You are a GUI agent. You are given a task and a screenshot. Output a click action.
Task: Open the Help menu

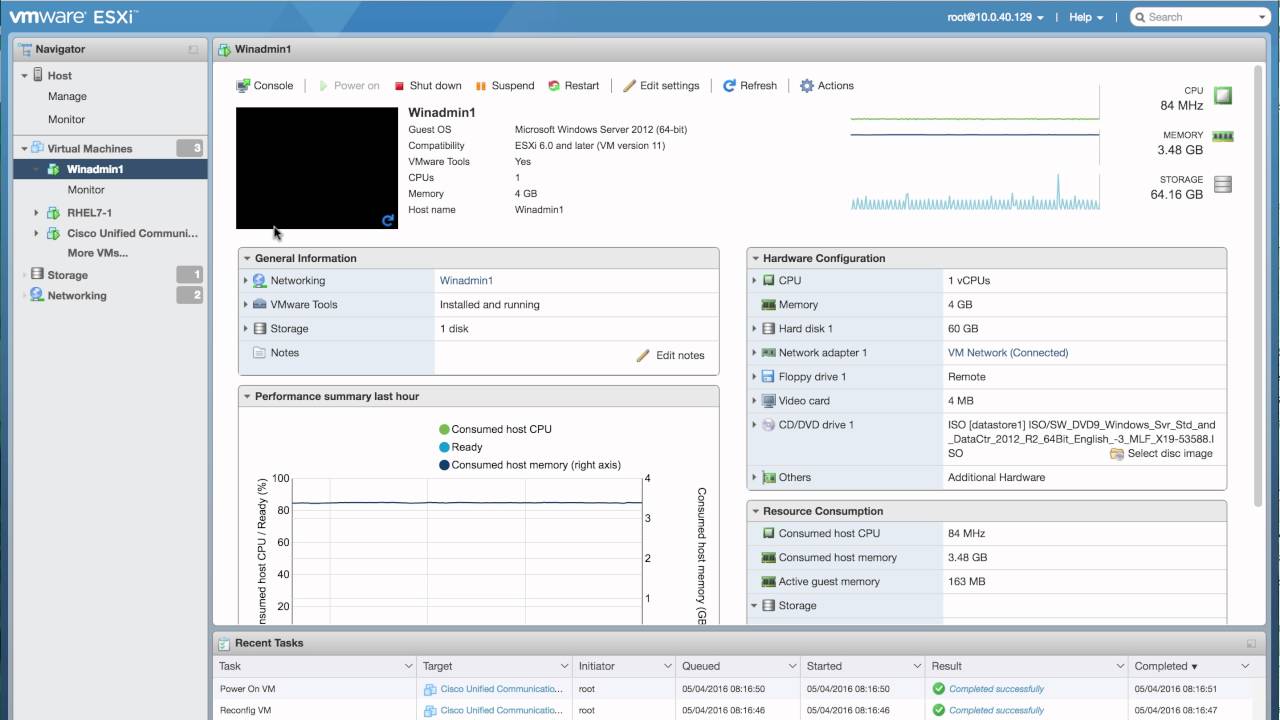(x=1086, y=17)
